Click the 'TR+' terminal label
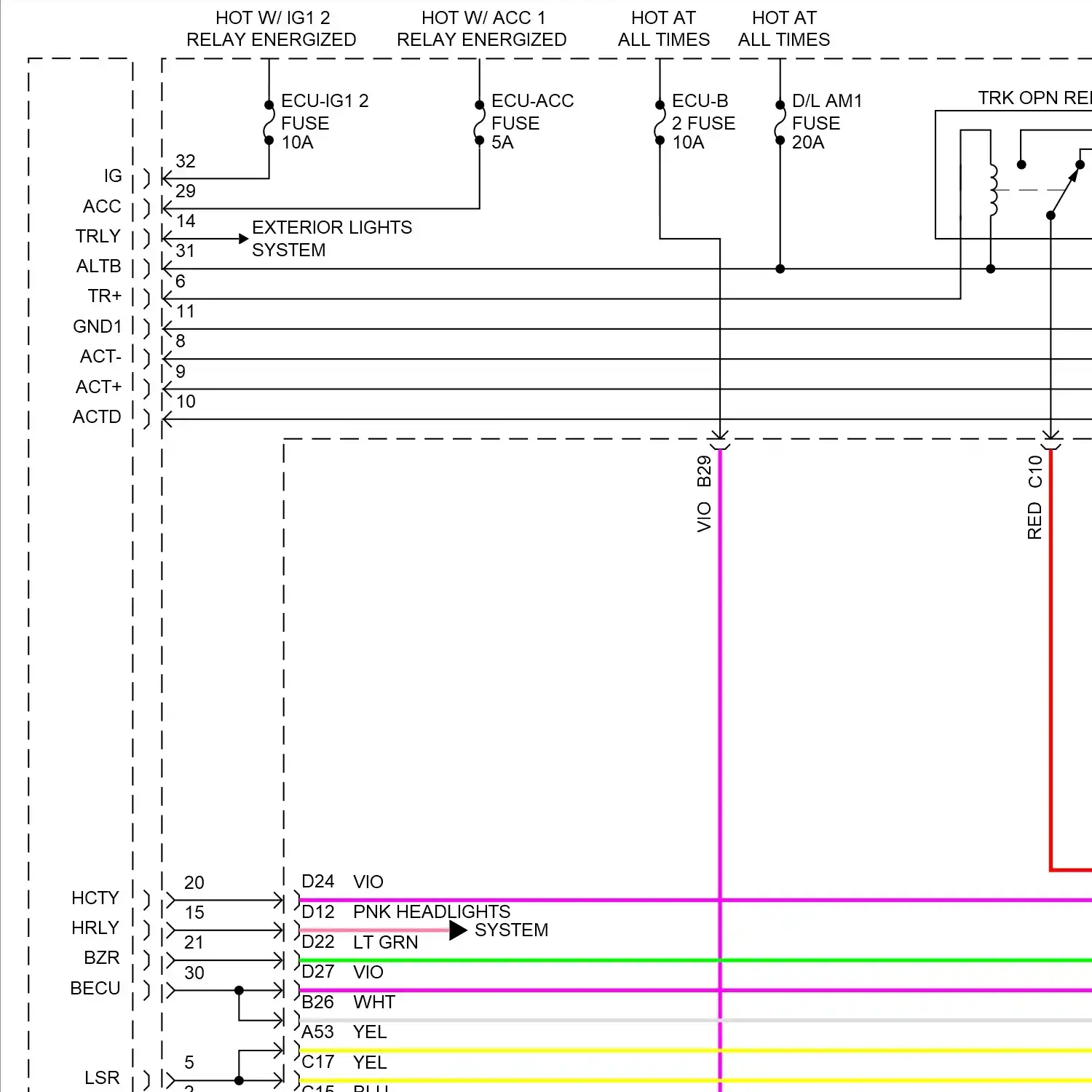 [105, 296]
